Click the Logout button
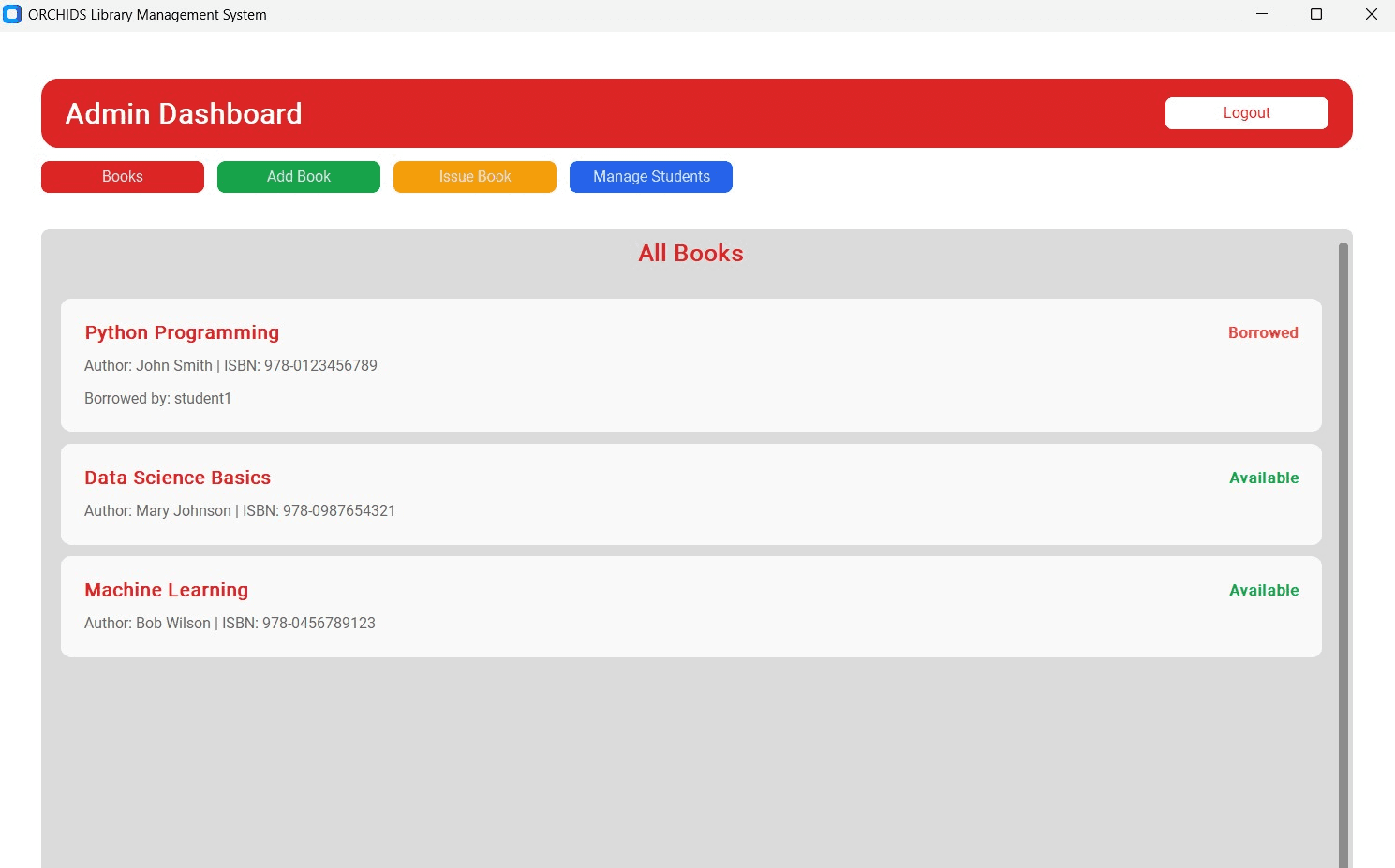This screenshot has height=868, width=1395. [x=1246, y=113]
